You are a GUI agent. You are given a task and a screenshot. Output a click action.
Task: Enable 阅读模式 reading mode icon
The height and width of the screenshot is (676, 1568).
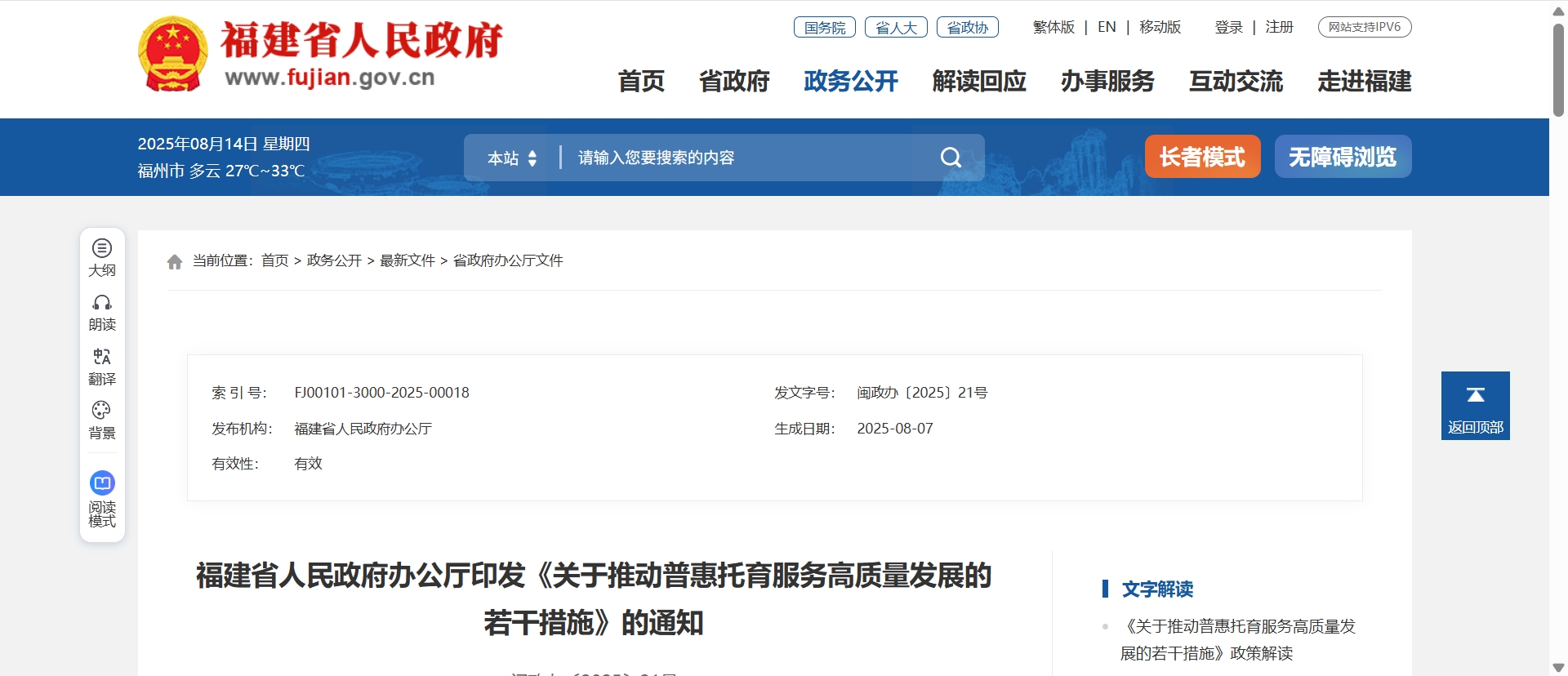coord(102,483)
